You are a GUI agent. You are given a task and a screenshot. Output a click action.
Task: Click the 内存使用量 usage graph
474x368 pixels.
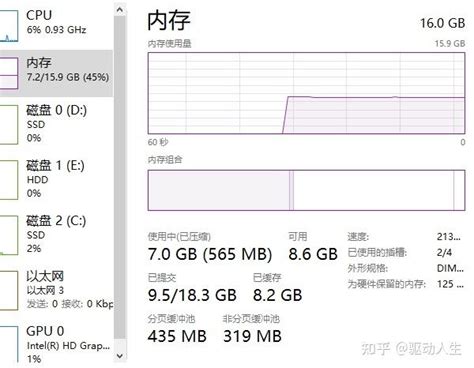point(306,93)
